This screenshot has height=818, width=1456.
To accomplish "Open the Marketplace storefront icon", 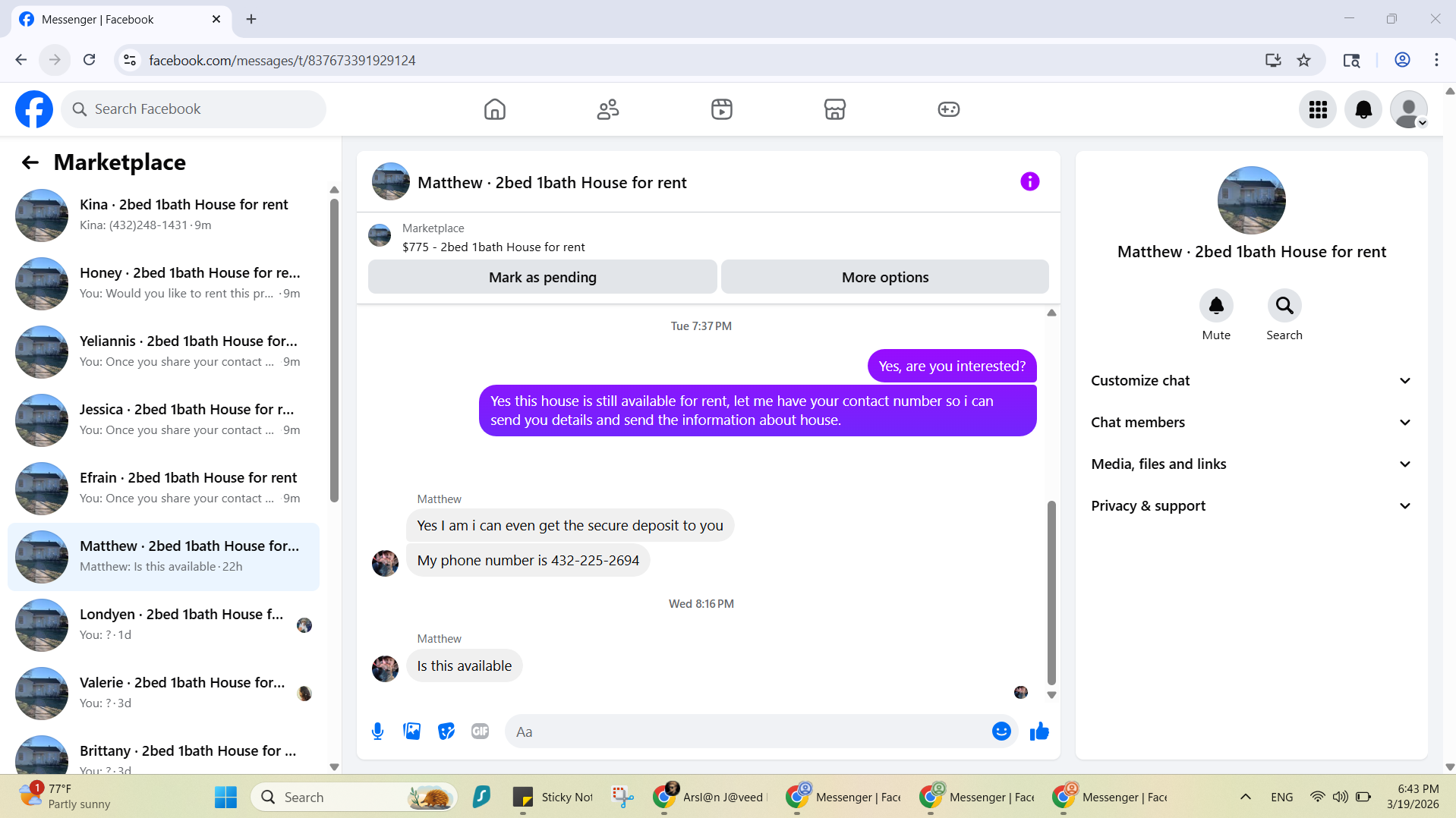I will coord(834,109).
